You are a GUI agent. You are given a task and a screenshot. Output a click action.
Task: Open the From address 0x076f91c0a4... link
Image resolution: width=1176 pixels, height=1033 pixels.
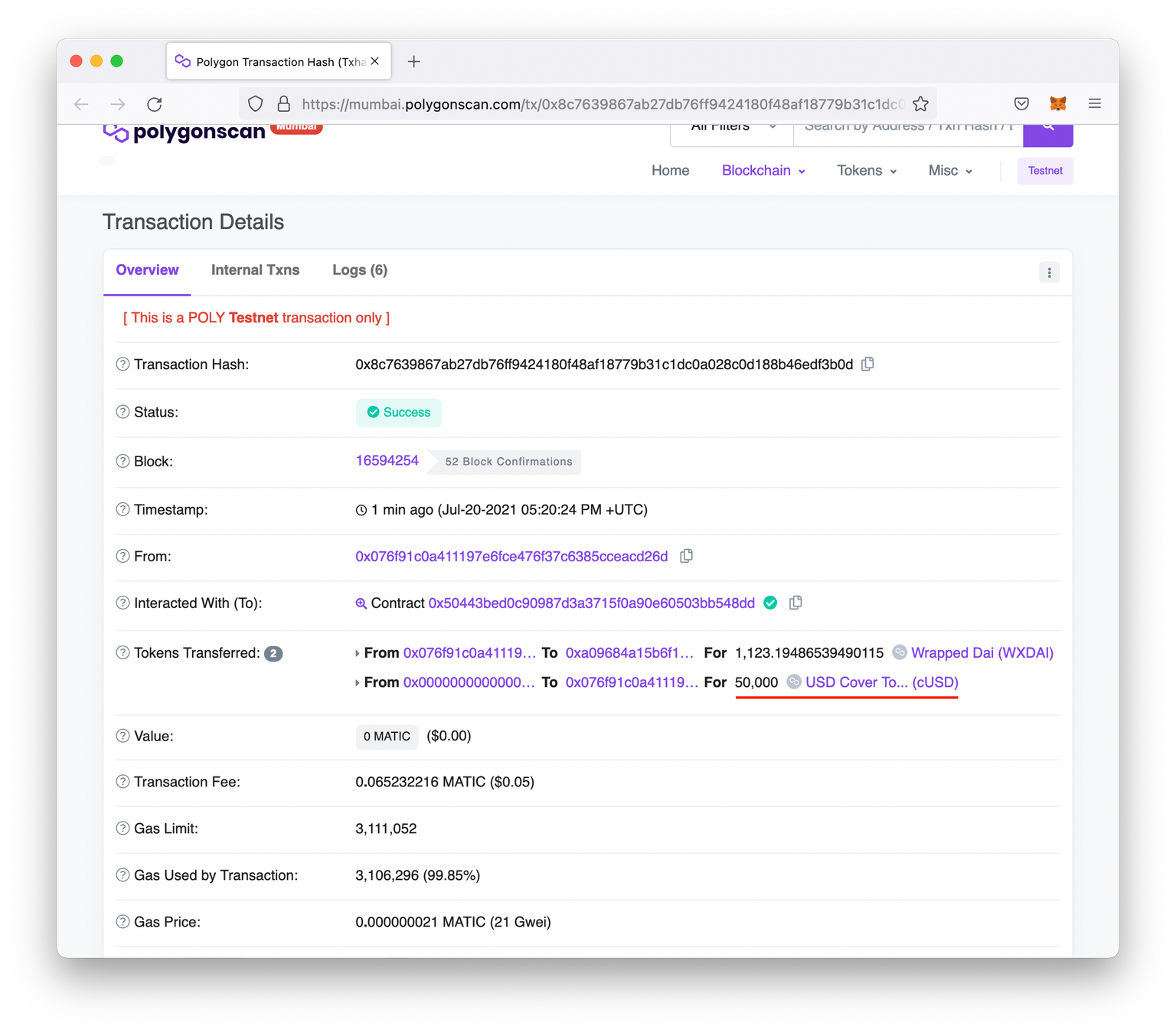(x=511, y=557)
